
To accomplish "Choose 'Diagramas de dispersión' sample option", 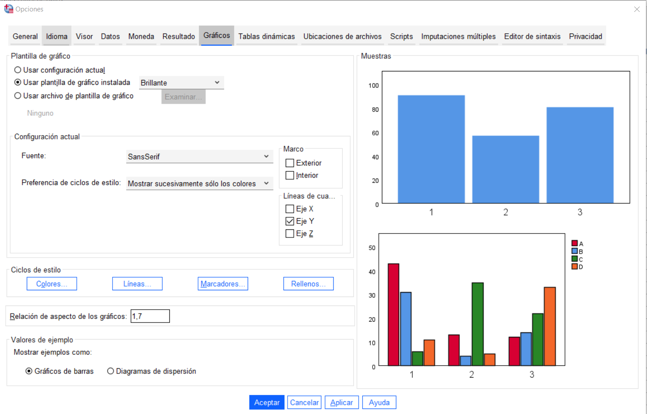I will pyautogui.click(x=111, y=371).
